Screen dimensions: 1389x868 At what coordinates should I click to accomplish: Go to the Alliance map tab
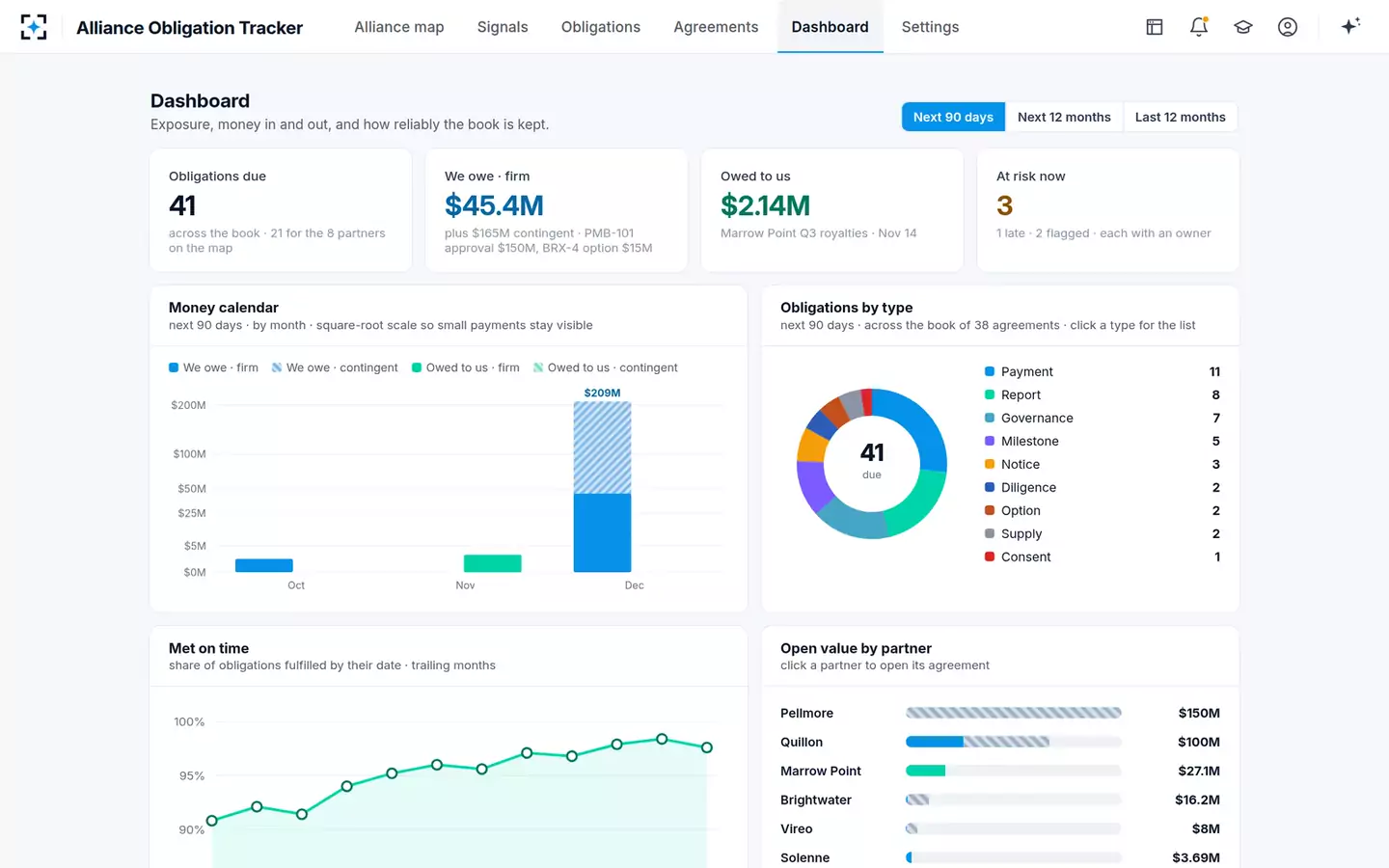pyautogui.click(x=399, y=27)
